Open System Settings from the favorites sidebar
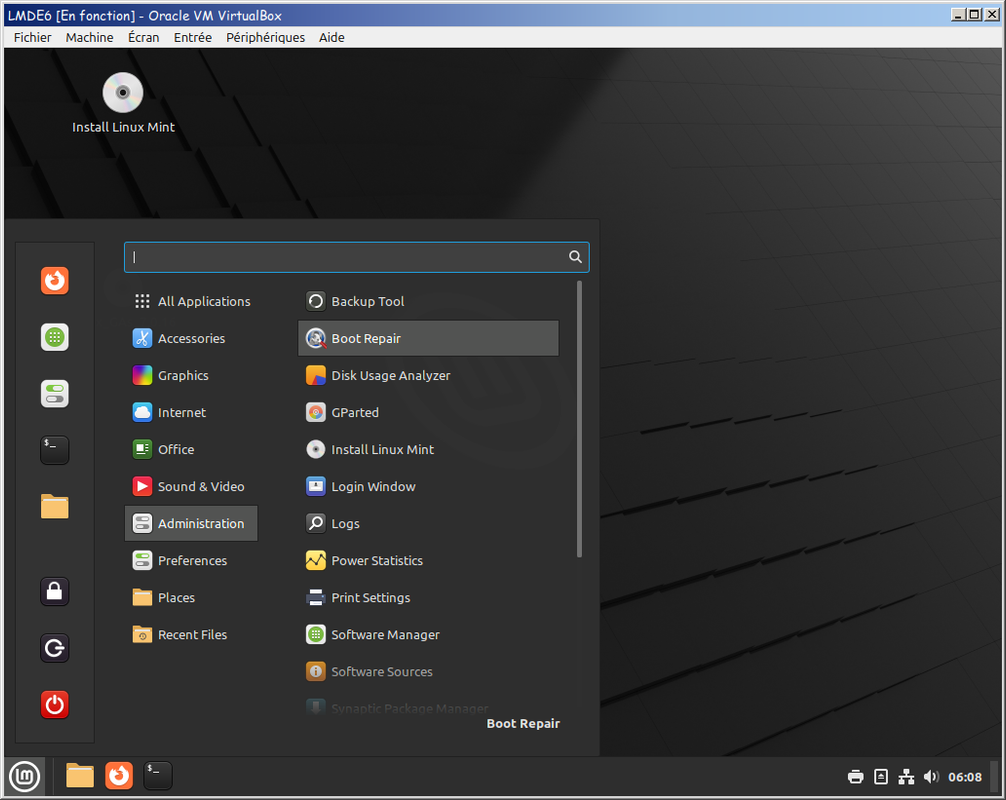Viewport: 1006px width, 800px height. pos(55,393)
